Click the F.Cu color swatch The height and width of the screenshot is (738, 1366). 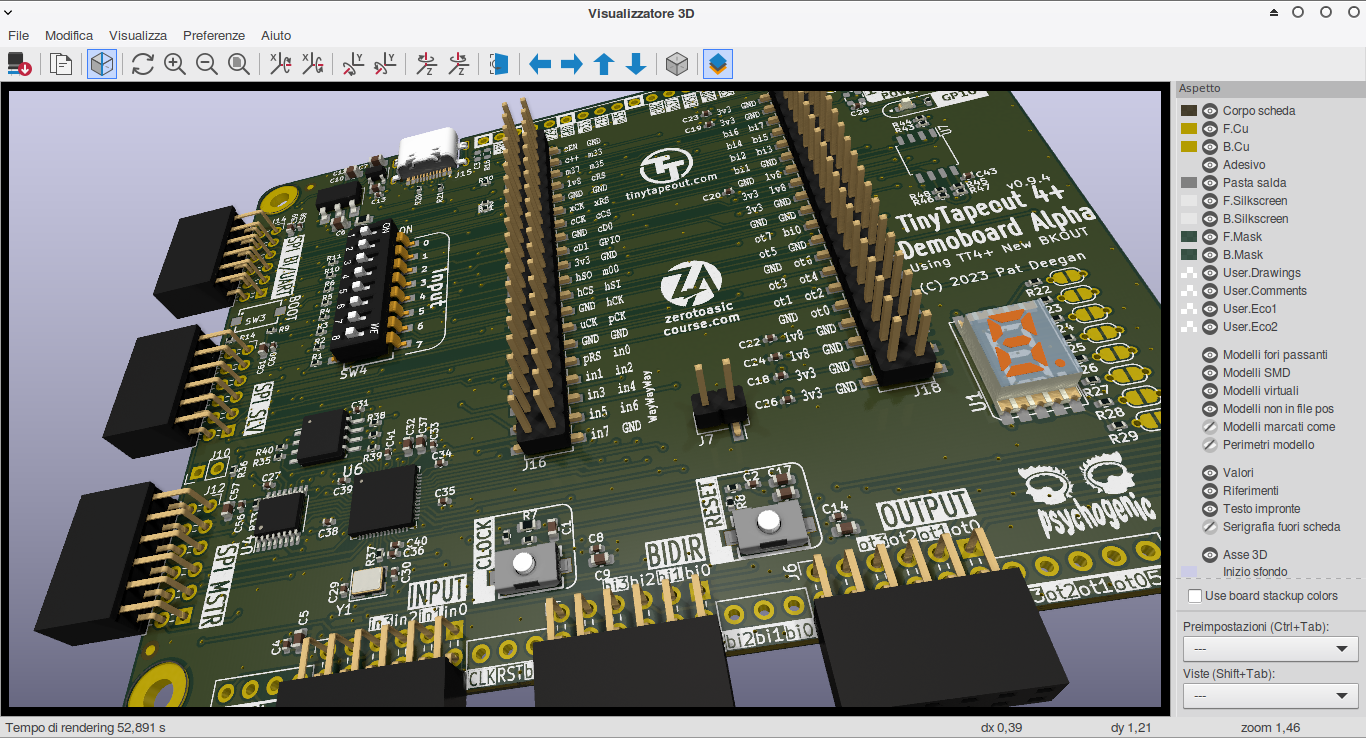click(1189, 129)
